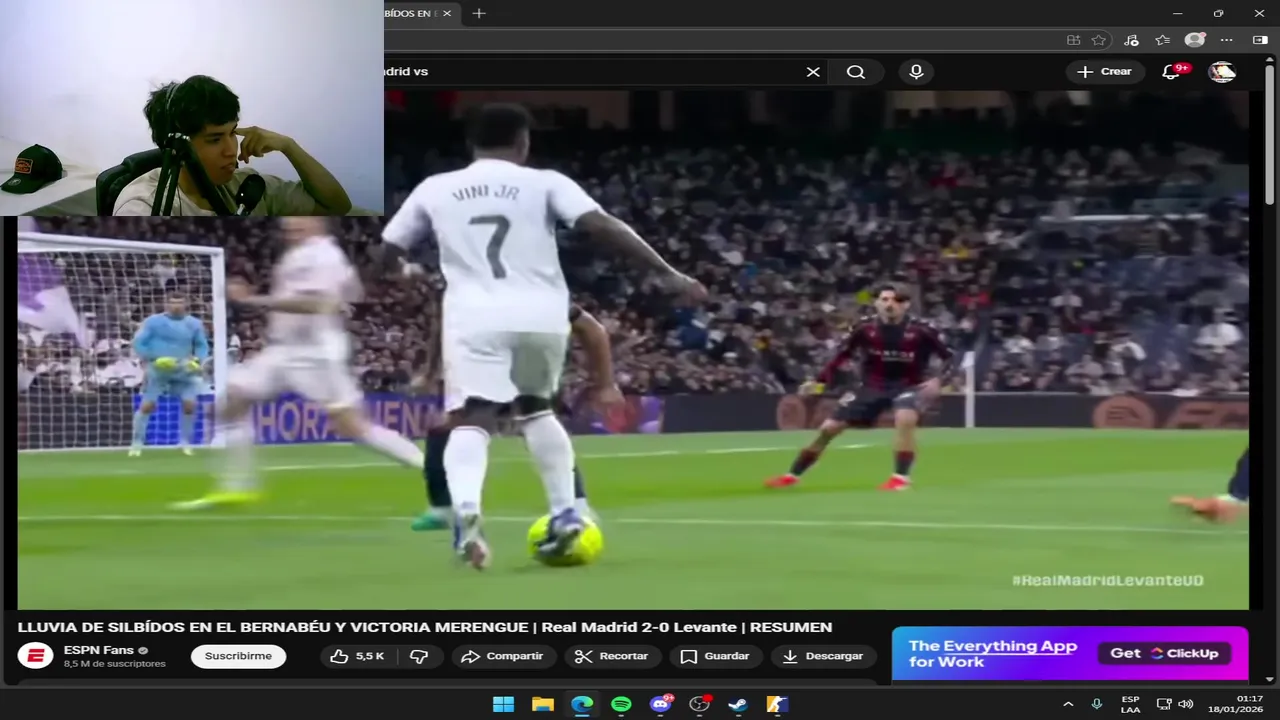Open the ESPN Fans channel avatar
This screenshot has width=1280, height=720.
35,656
